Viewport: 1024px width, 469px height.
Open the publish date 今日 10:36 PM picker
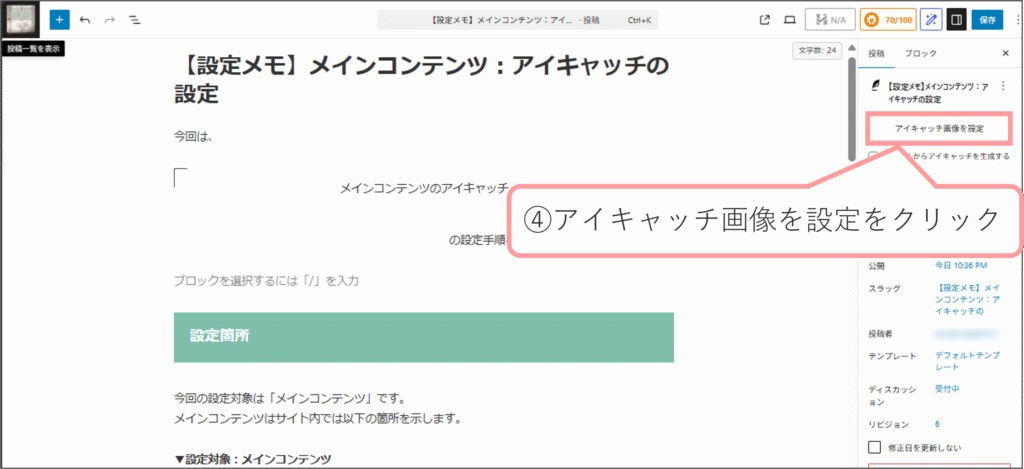point(960,265)
